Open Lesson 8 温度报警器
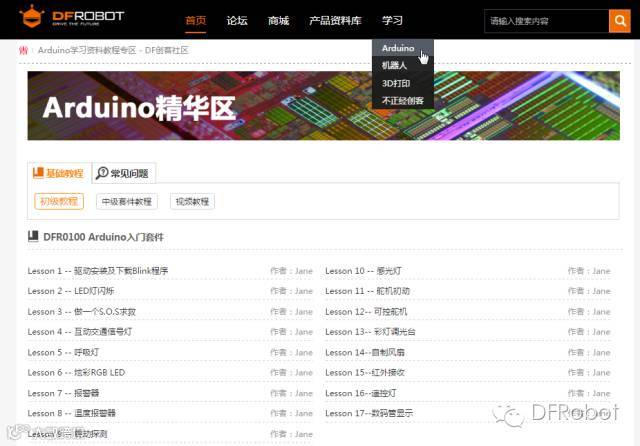This screenshot has height=446, width=640. point(71,413)
